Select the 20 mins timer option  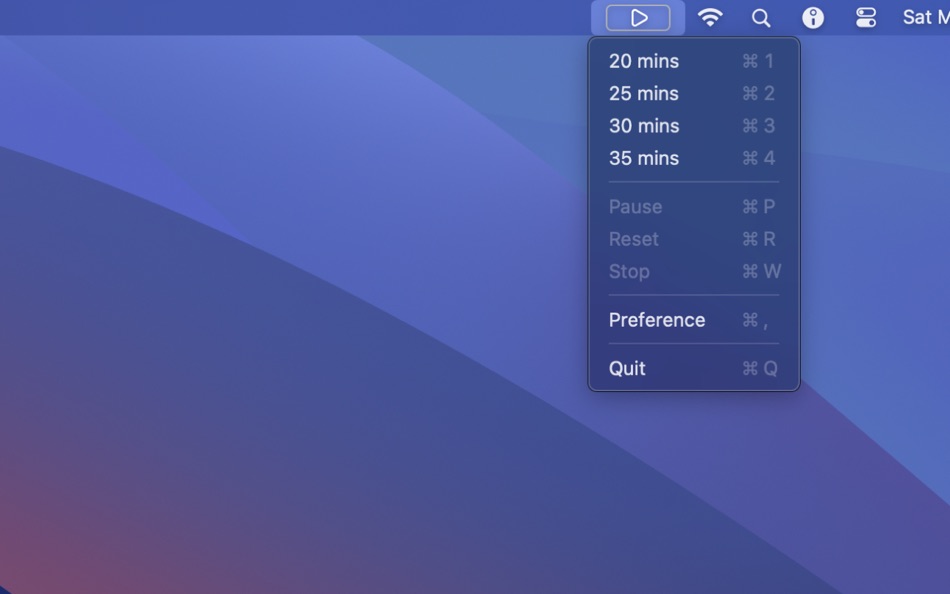(643, 61)
